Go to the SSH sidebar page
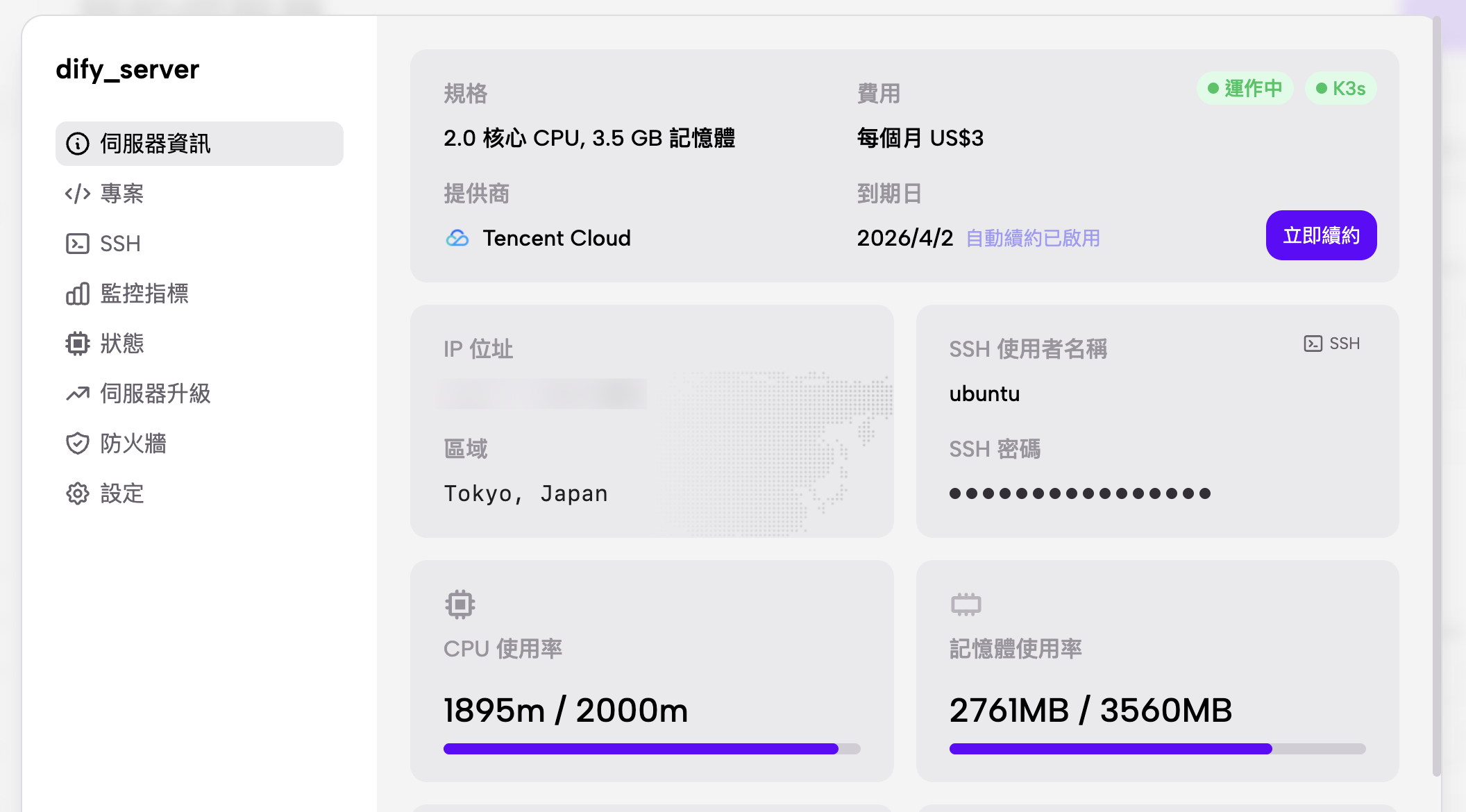 point(199,244)
